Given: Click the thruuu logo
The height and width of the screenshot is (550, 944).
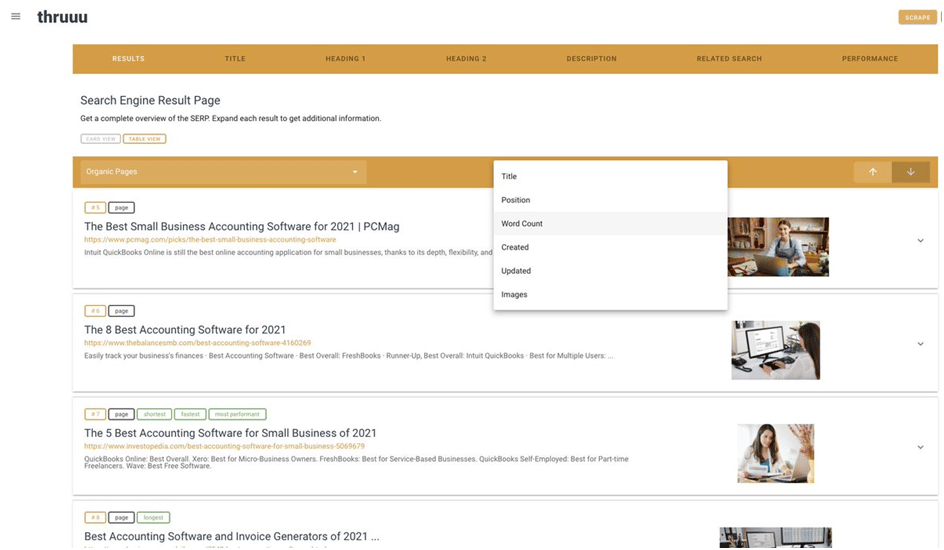Looking at the screenshot, I should coord(62,17).
